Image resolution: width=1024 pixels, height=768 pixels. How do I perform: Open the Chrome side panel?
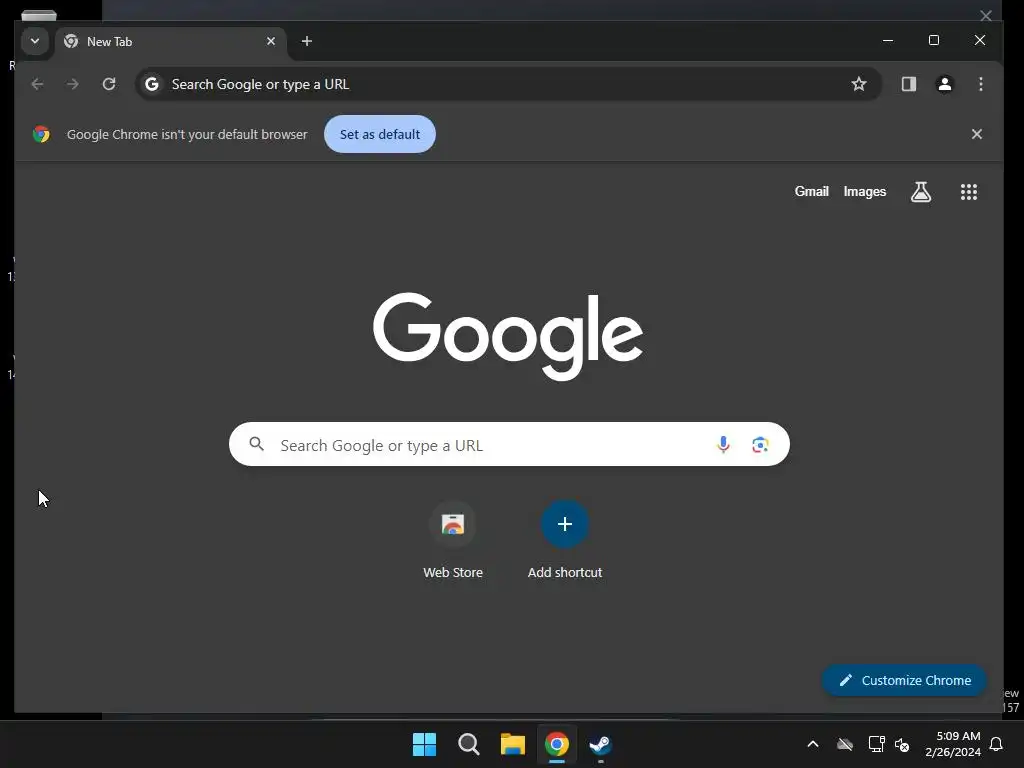(x=909, y=84)
